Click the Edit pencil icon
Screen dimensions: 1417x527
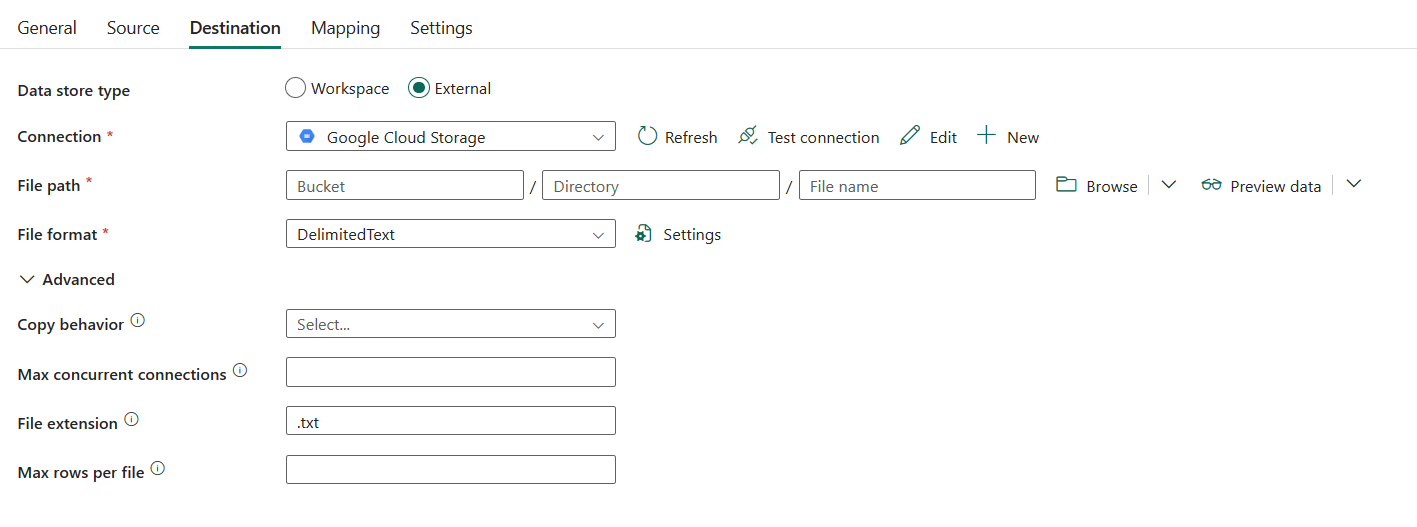pos(909,136)
